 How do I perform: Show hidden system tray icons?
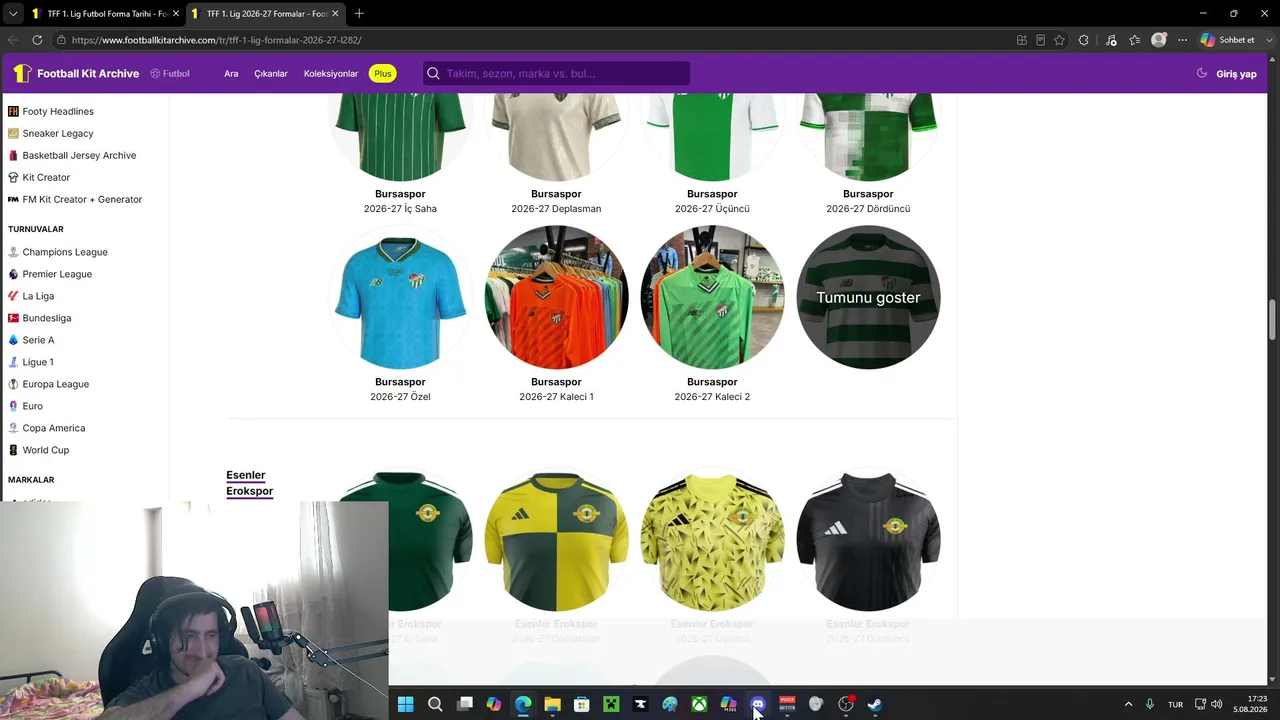click(x=1128, y=705)
